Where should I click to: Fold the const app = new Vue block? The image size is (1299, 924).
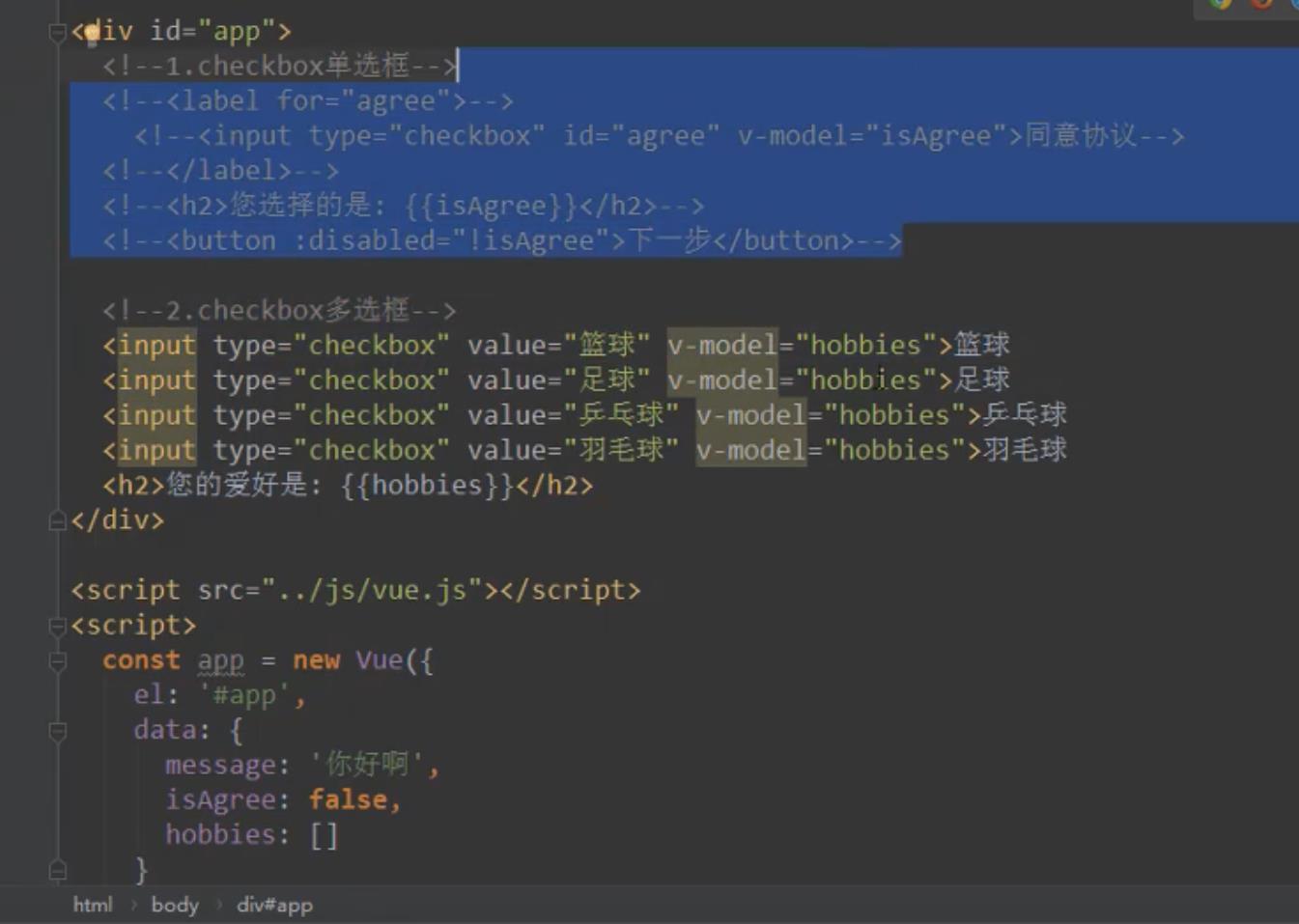point(57,660)
